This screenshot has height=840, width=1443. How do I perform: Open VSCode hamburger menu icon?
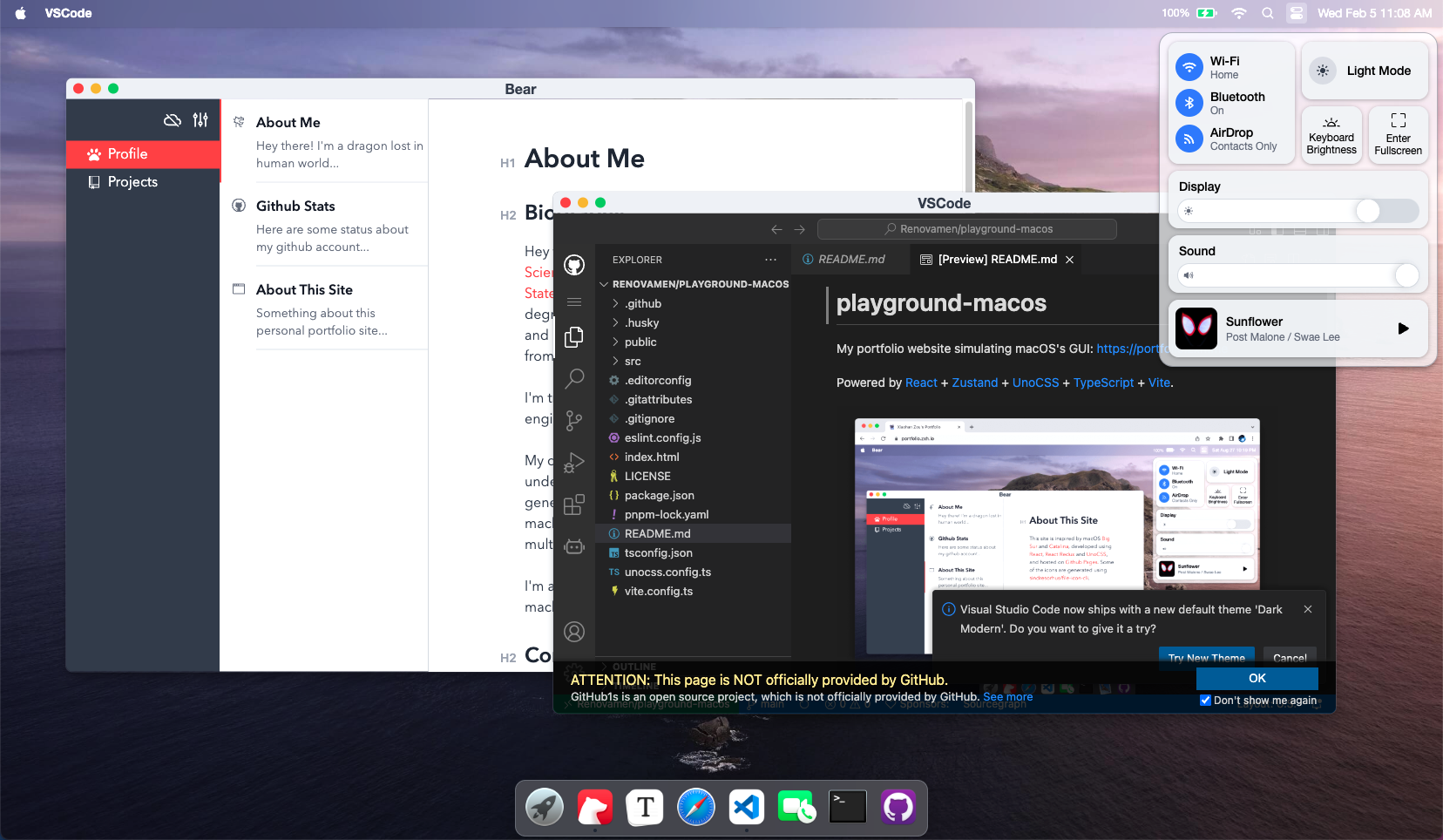574,301
